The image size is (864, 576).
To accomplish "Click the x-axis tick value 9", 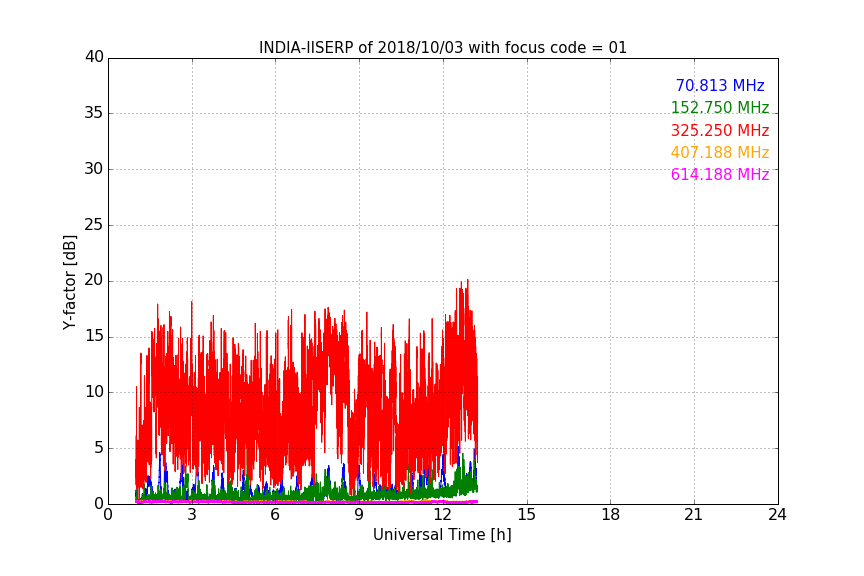I will tap(359, 515).
